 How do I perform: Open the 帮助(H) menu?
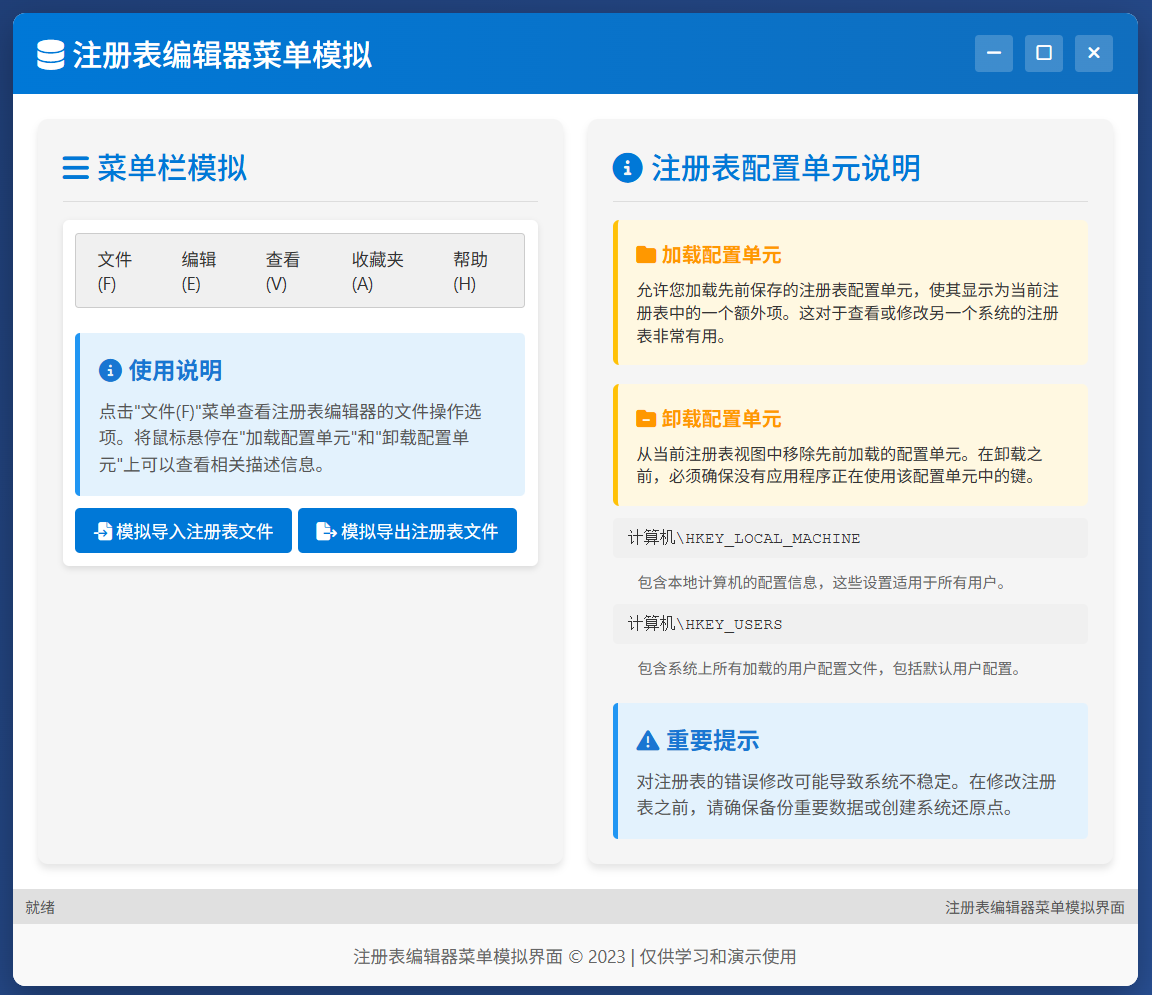pos(470,271)
